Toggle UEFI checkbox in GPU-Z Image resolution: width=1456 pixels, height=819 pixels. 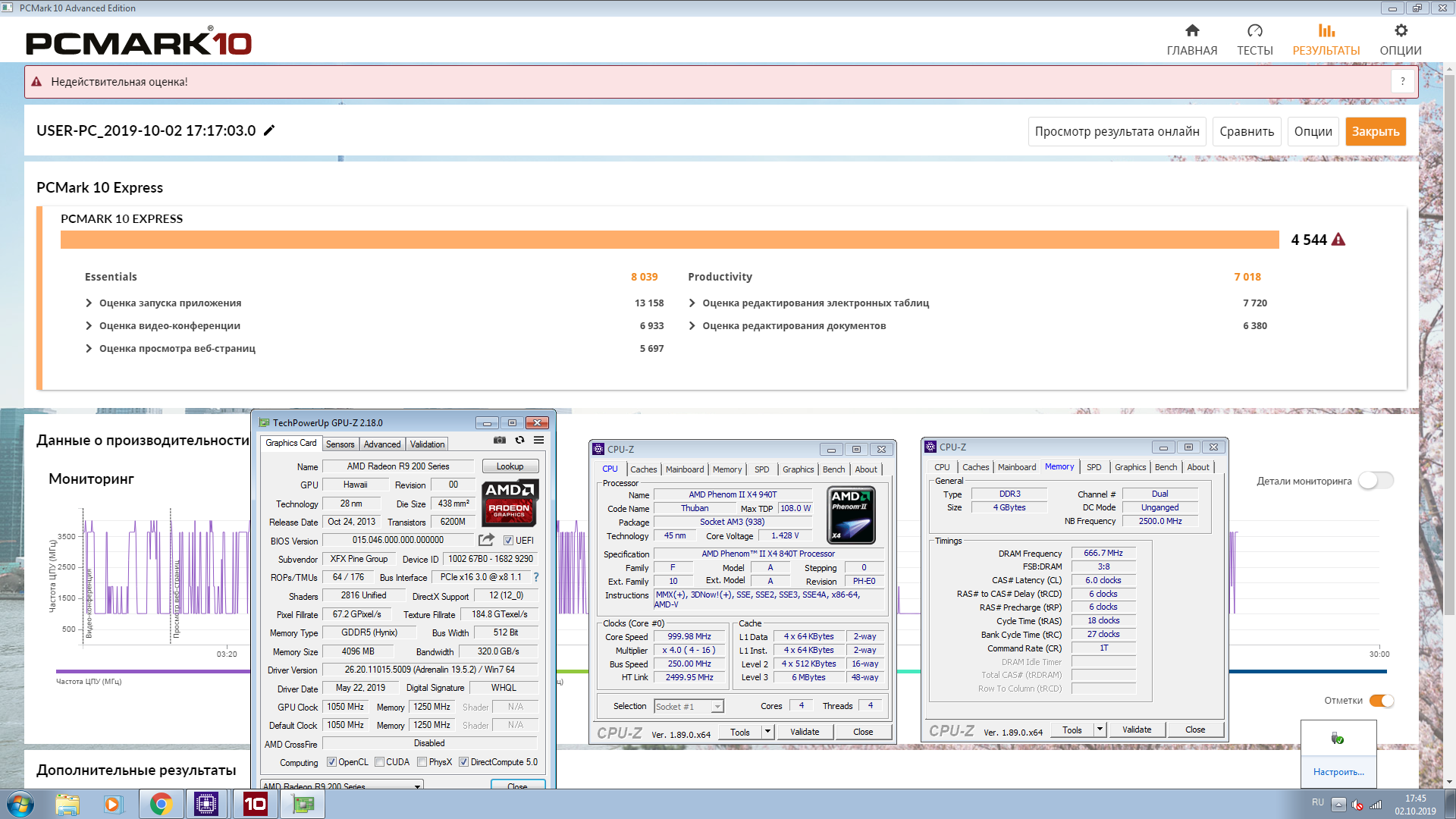[x=509, y=541]
